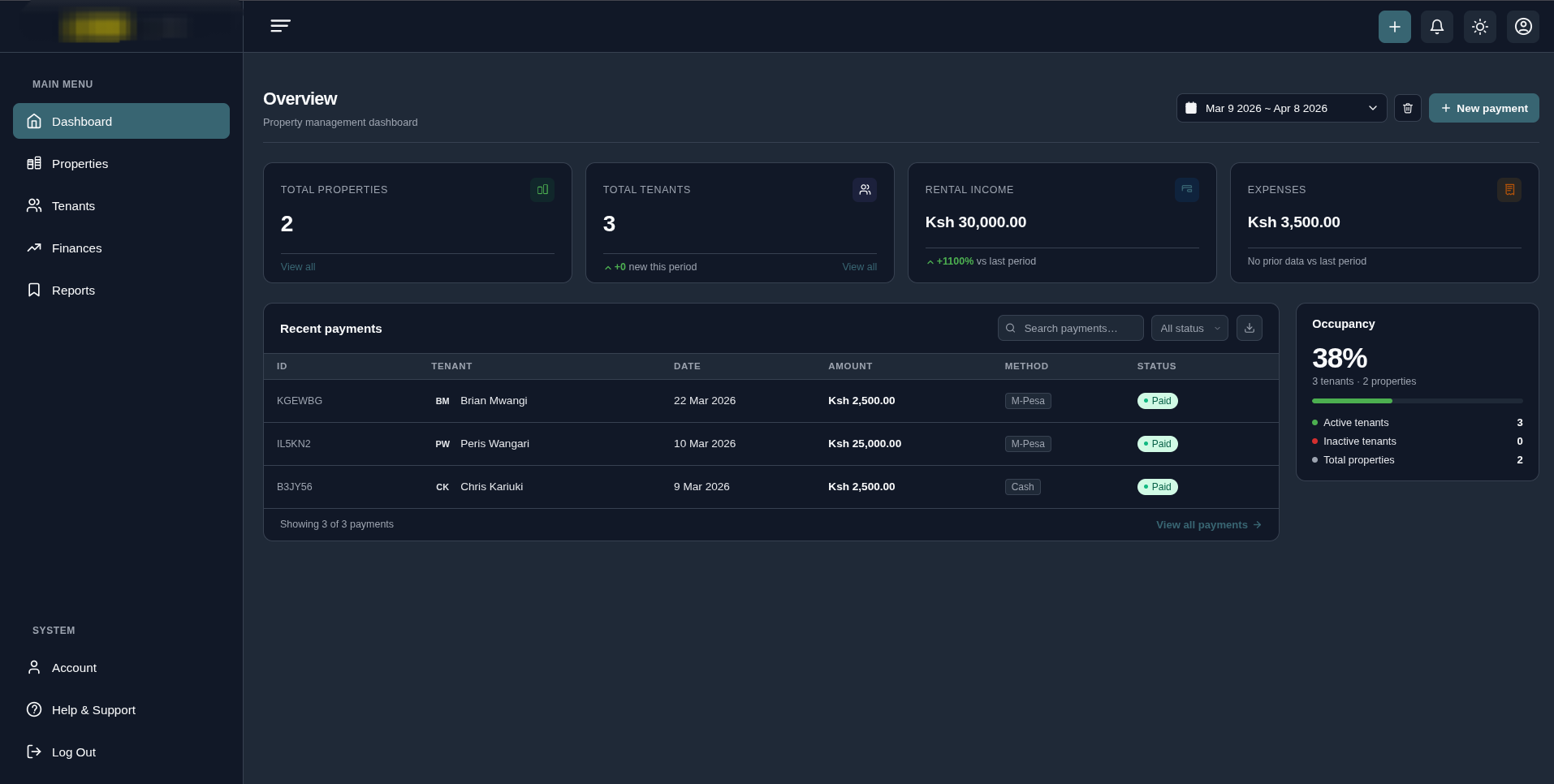Open notifications bell icon
The width and height of the screenshot is (1554, 784).
click(x=1436, y=27)
